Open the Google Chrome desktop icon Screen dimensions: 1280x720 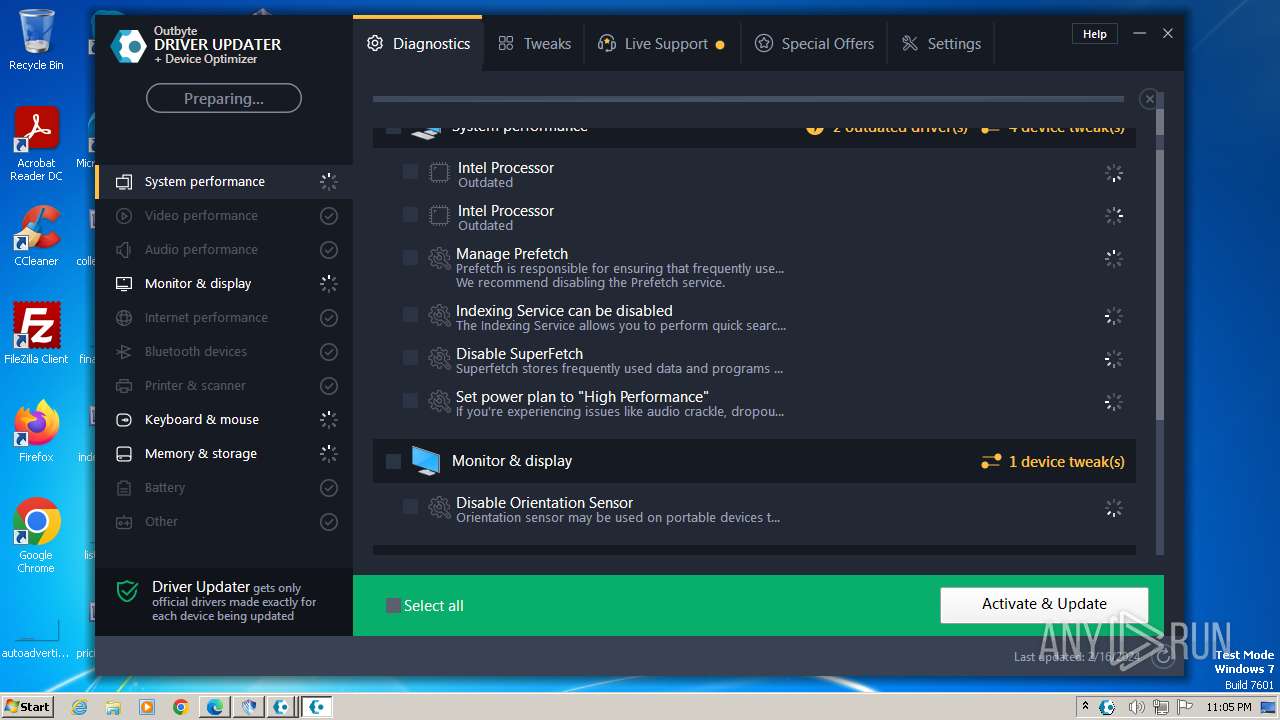(36, 536)
